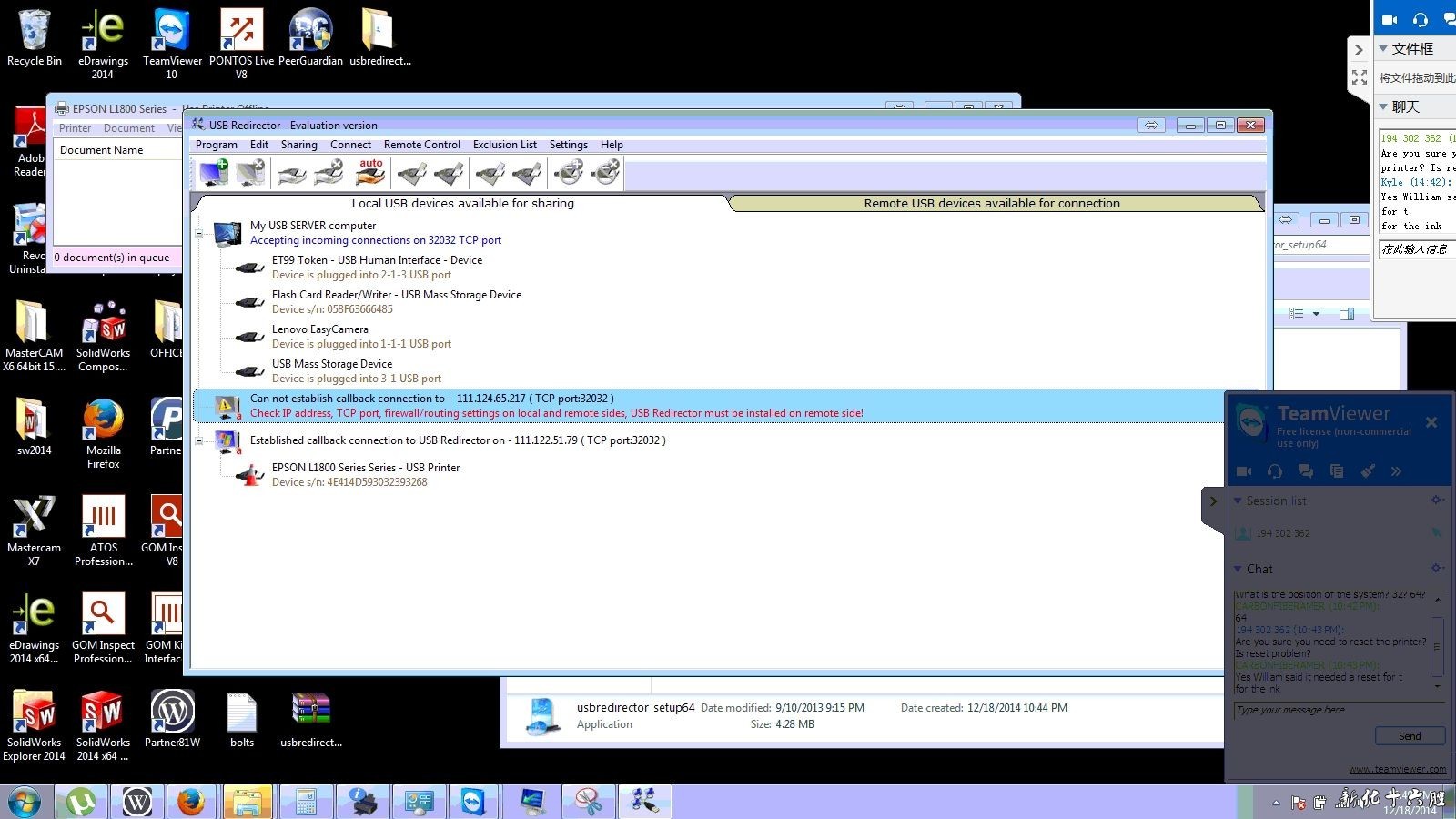Click the Send button in chat

pyautogui.click(x=1409, y=736)
